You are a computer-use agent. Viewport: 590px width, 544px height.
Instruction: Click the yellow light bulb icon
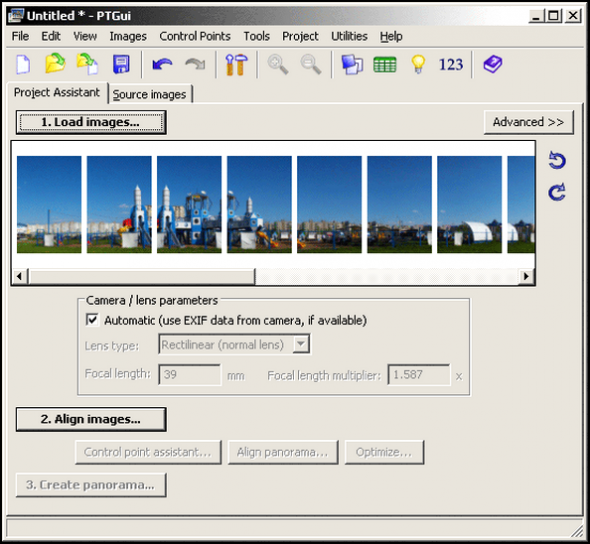click(418, 64)
